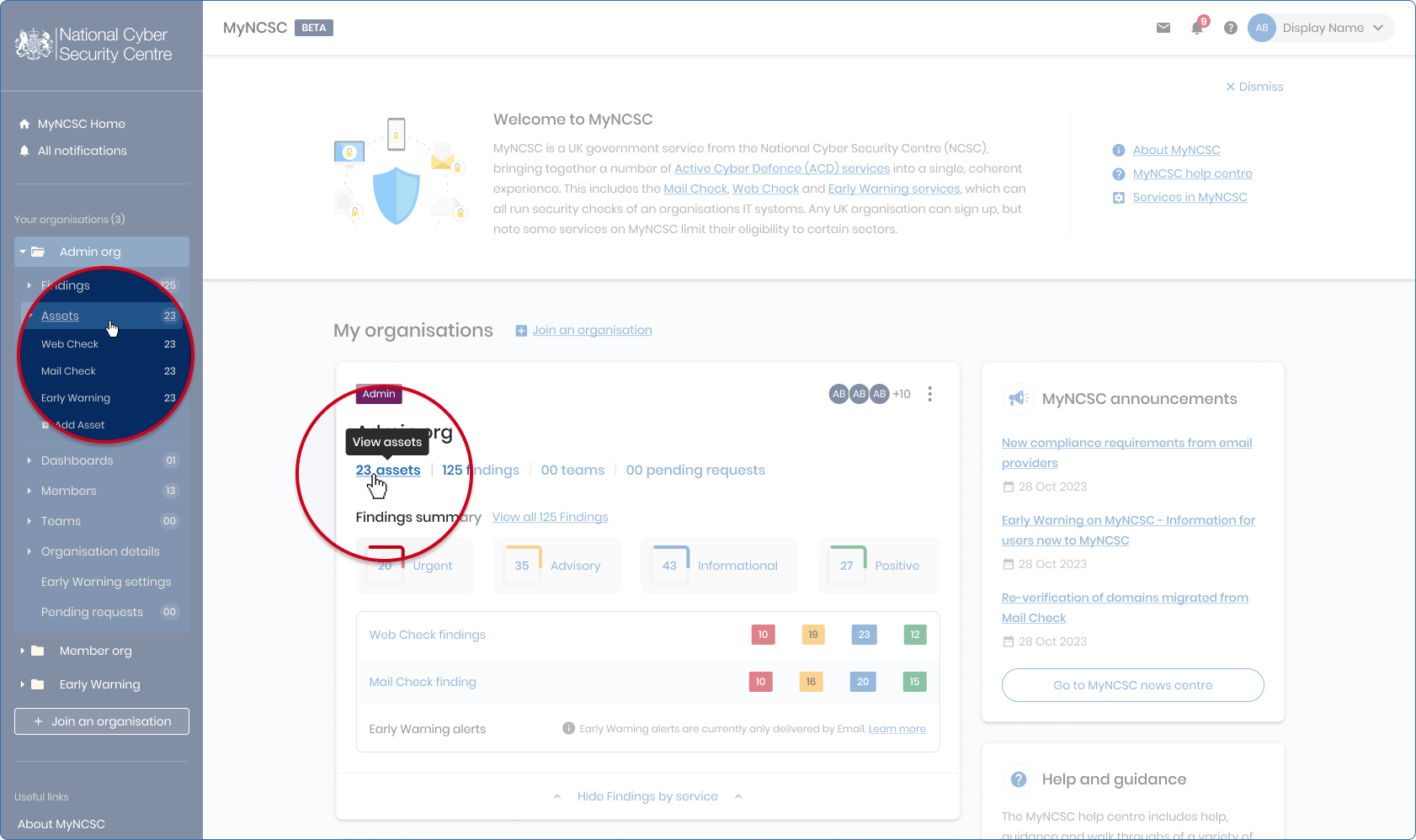Screen dimensions: 1416x840
Task: Click blue 20 badge in Mail Check finding
Action: pyautogui.click(x=863, y=682)
